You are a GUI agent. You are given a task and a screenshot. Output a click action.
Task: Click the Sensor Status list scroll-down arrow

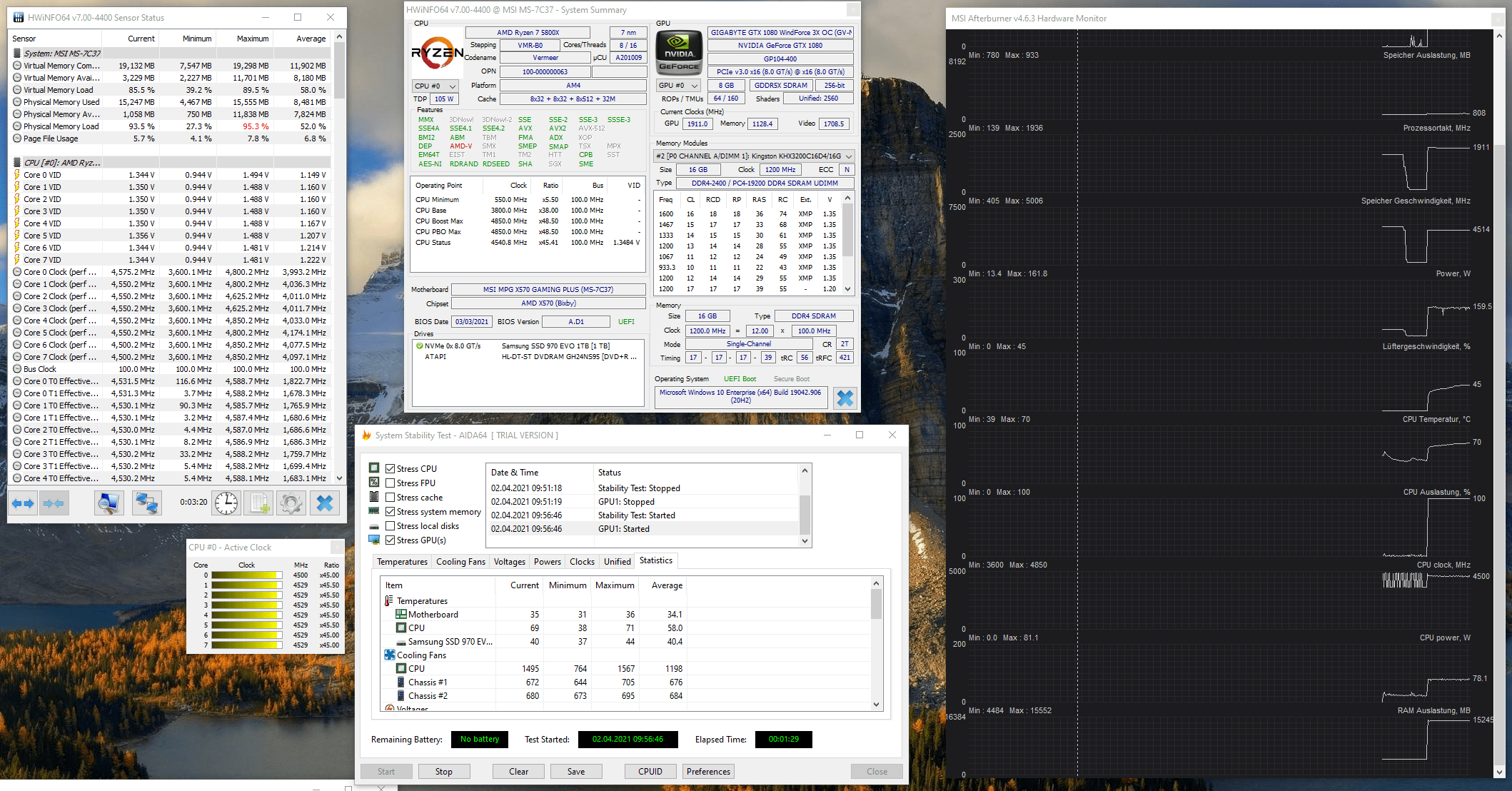tap(339, 478)
